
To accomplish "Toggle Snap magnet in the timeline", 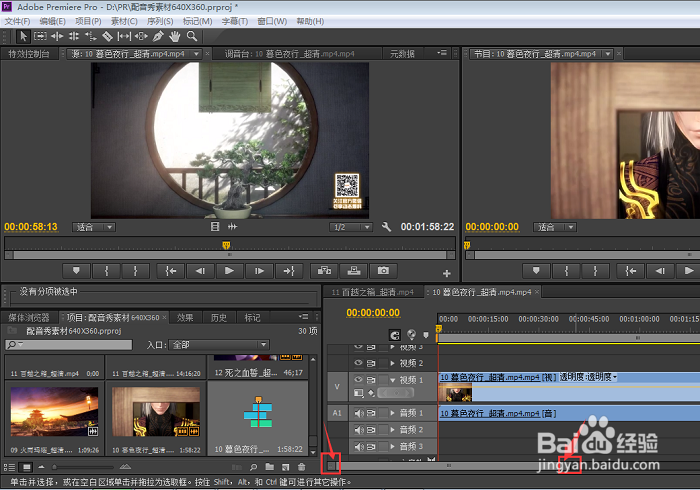I will [x=395, y=335].
